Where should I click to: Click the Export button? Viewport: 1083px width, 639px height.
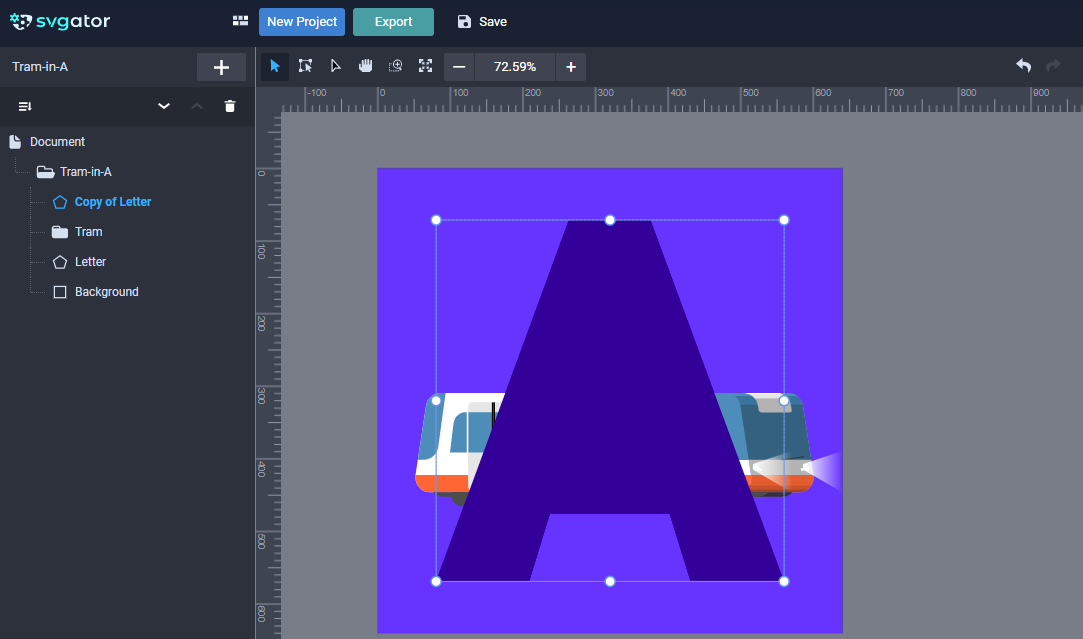393,22
